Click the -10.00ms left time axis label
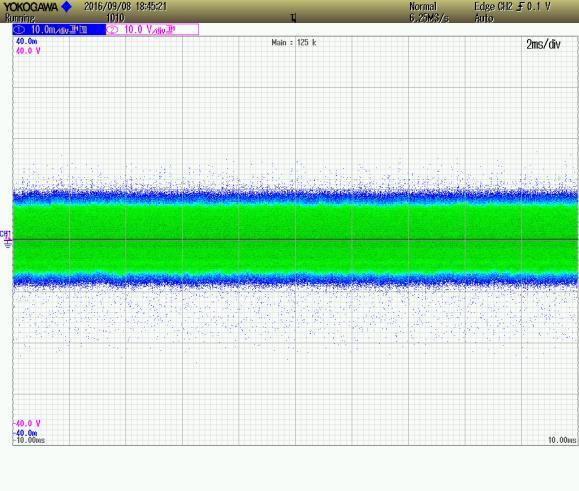This screenshot has height=491, width=579. coord(29,440)
